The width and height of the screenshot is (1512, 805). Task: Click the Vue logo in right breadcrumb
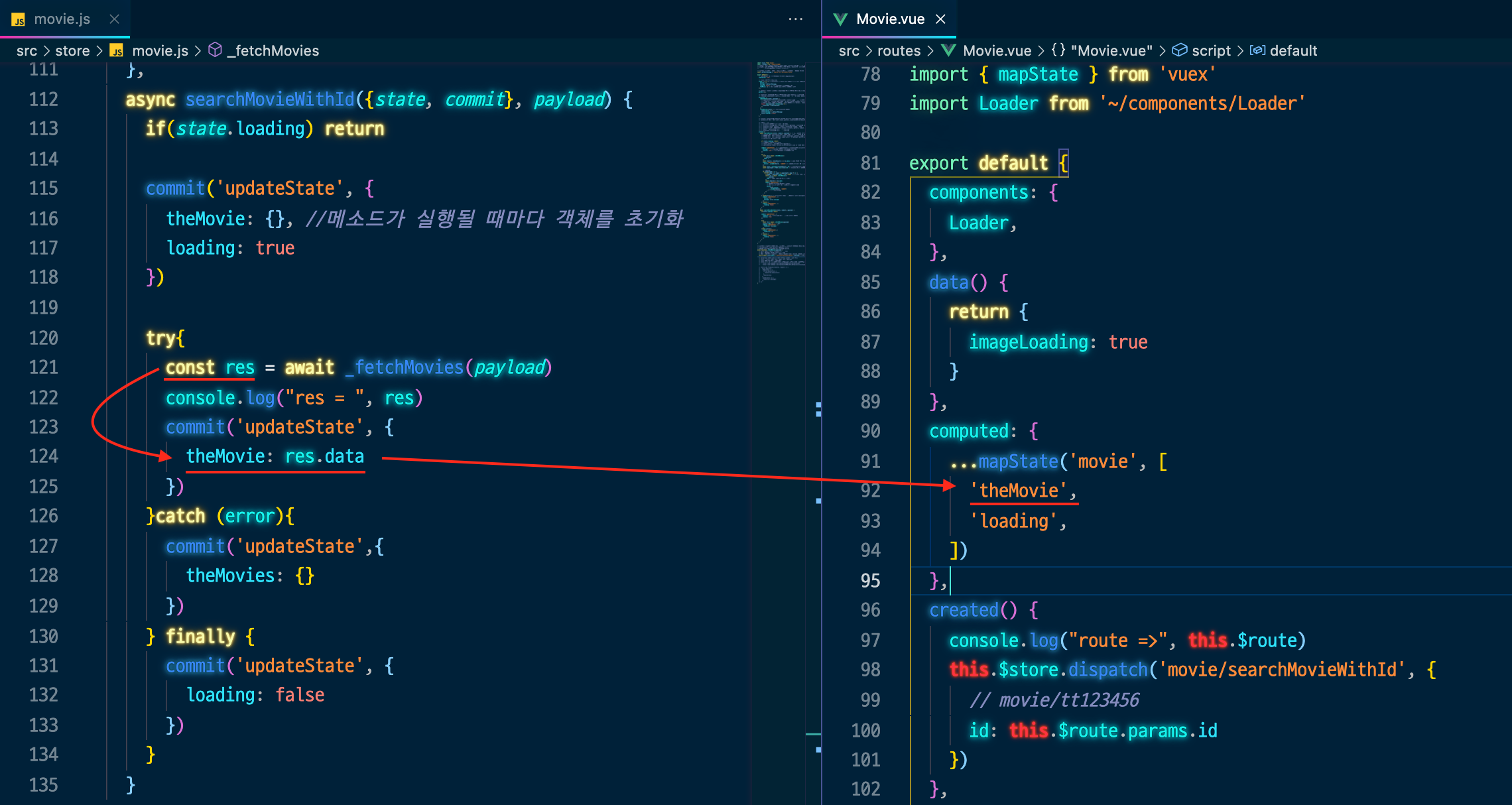pos(948,50)
